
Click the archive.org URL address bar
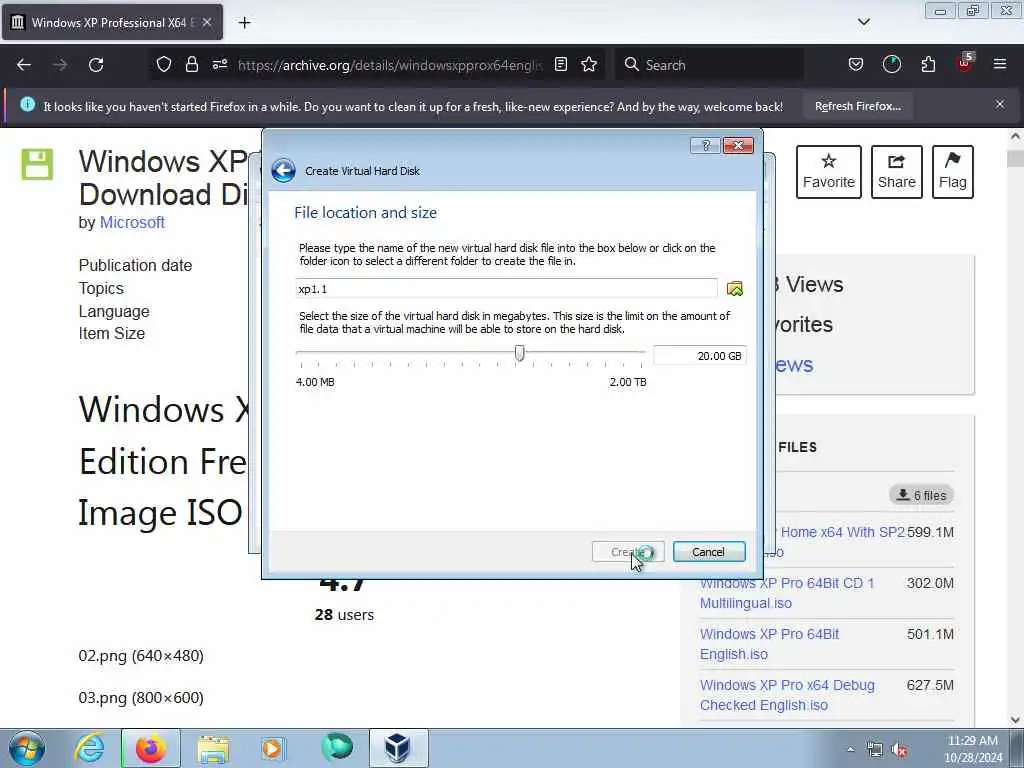click(390, 65)
